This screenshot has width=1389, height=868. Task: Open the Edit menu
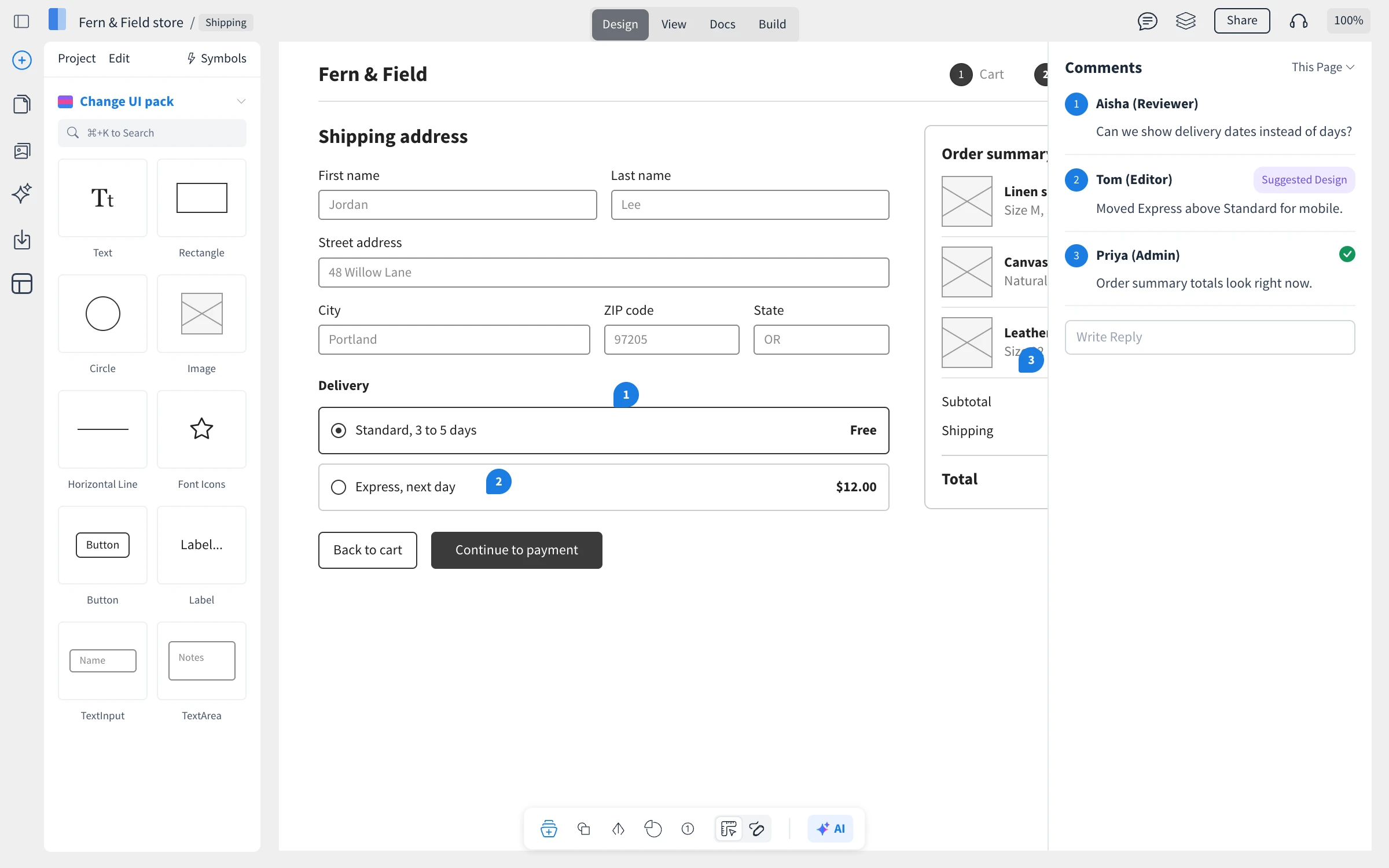click(x=119, y=58)
